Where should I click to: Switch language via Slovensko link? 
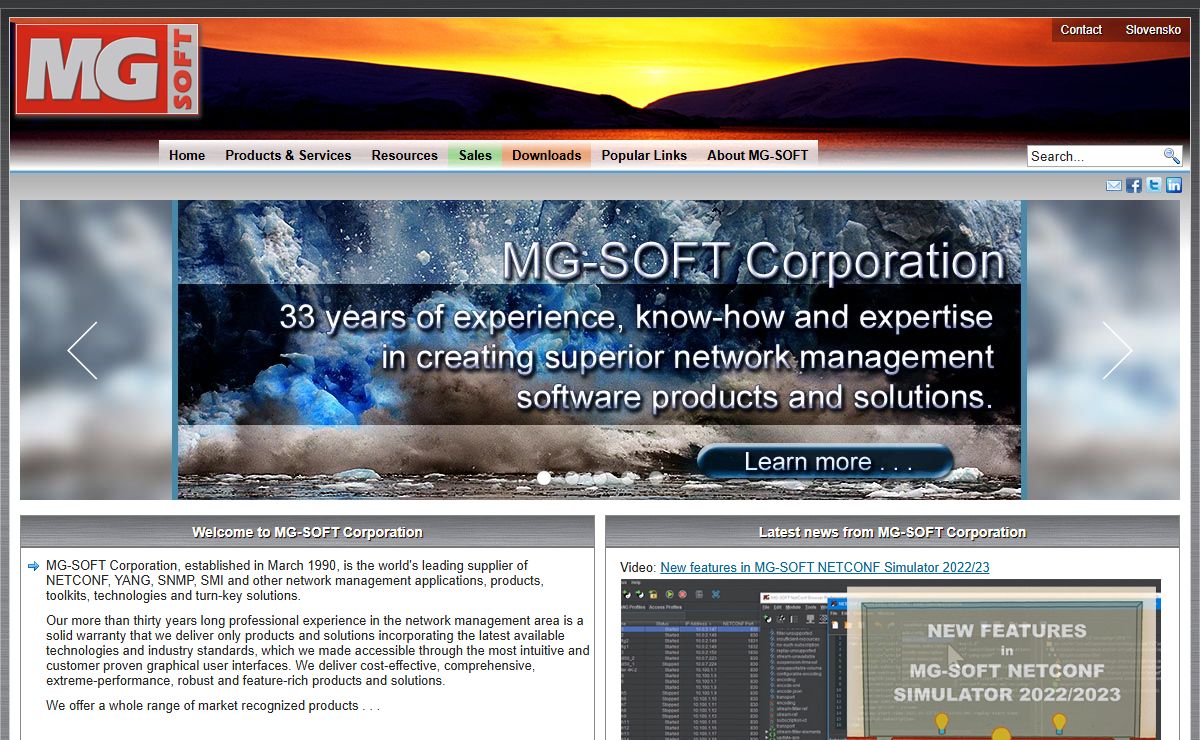click(1153, 30)
